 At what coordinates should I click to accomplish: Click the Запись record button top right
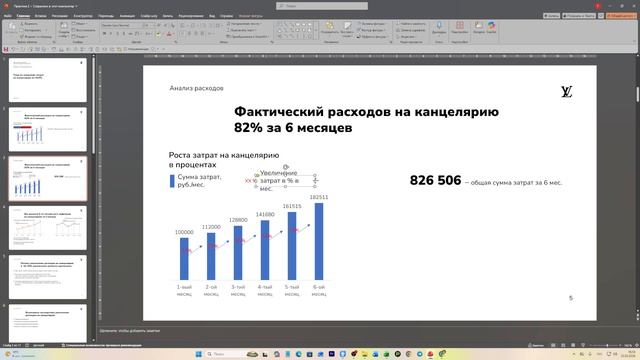(x=551, y=16)
